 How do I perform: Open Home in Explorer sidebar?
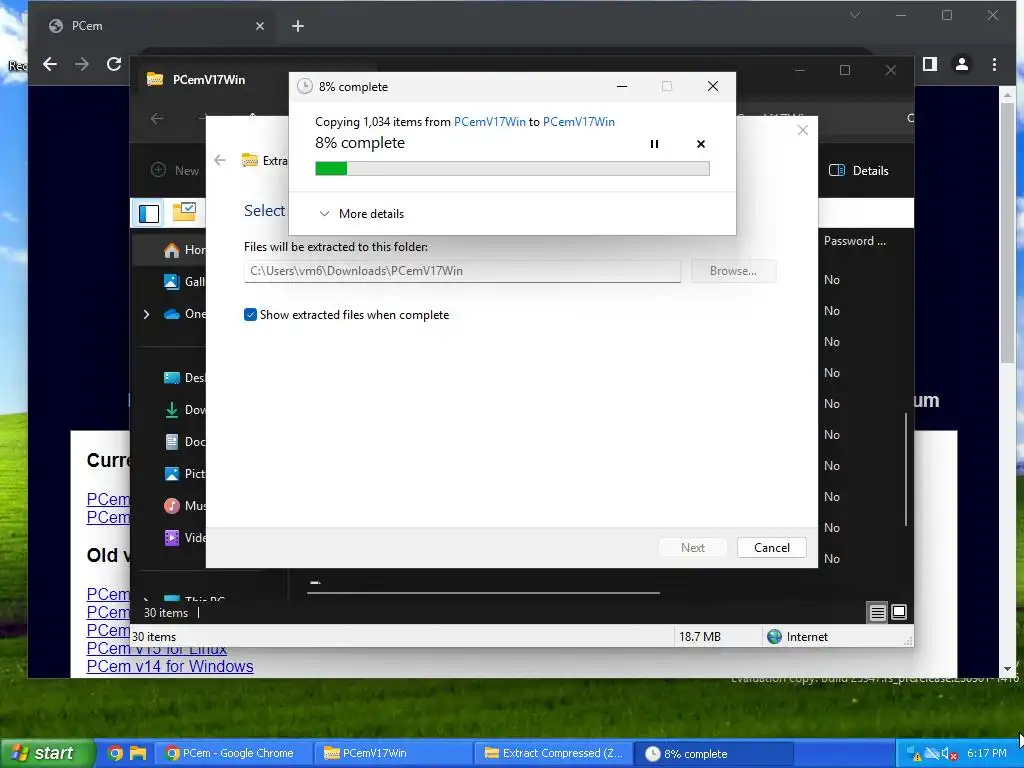tap(185, 250)
